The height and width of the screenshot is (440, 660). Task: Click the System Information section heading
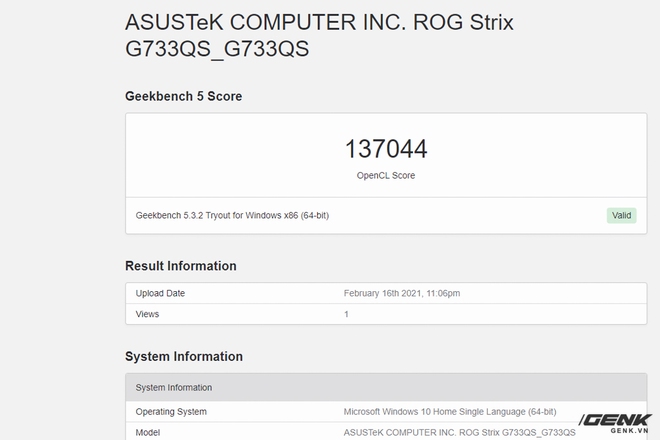coord(184,357)
